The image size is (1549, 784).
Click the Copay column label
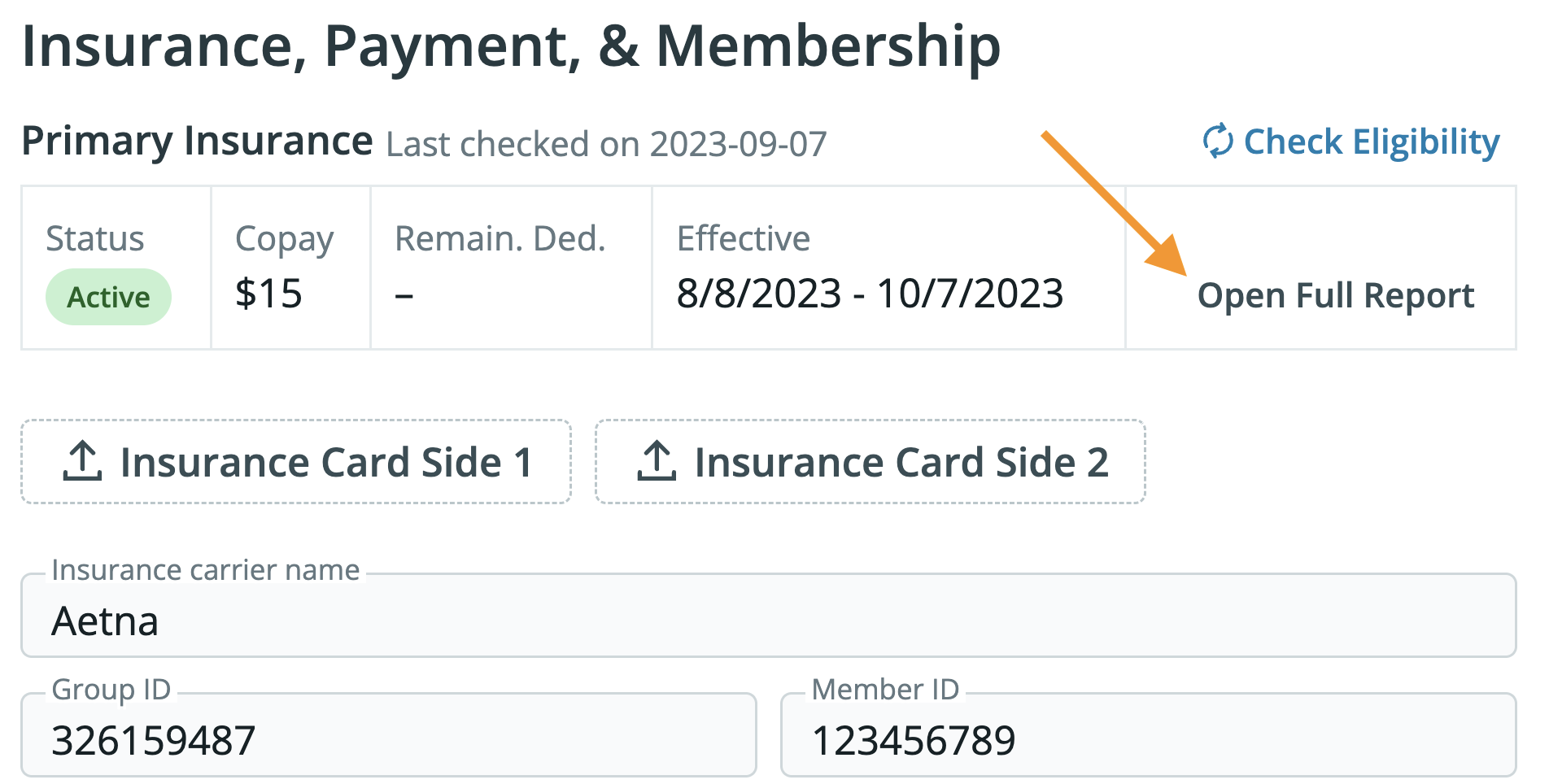point(284,239)
